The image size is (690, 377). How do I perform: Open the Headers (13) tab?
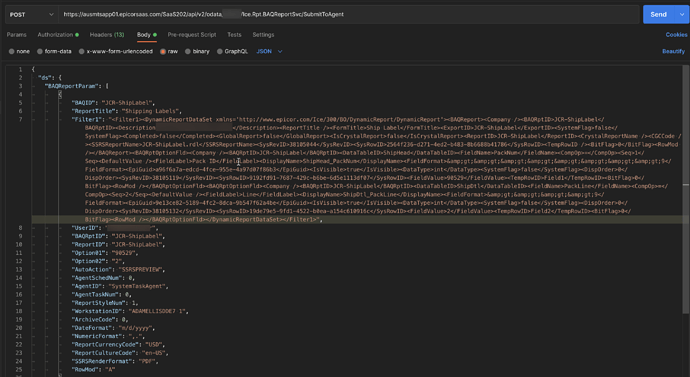[x=107, y=35]
